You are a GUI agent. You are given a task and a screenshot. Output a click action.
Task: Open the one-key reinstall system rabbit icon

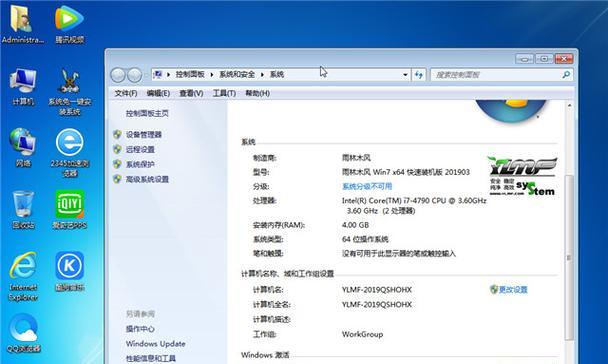[x=69, y=91]
